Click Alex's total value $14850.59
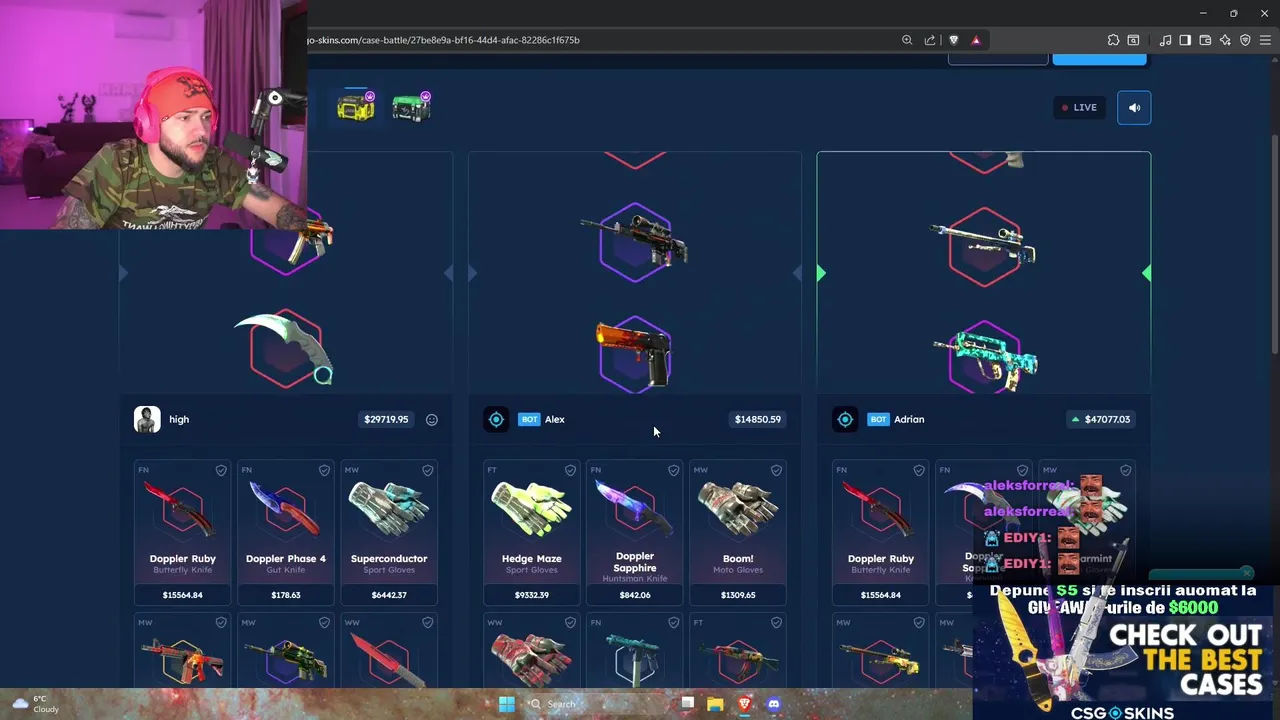The image size is (1280, 720). 758,420
